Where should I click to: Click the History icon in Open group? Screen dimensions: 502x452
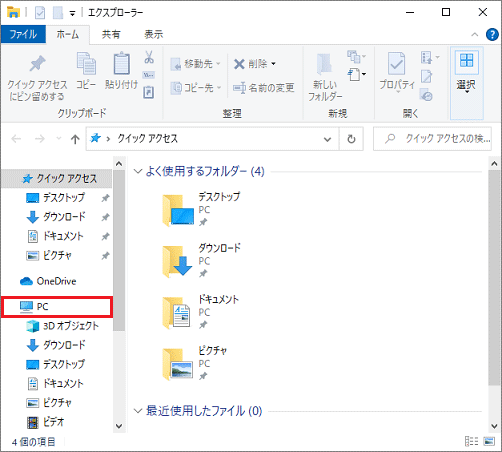[x=426, y=95]
